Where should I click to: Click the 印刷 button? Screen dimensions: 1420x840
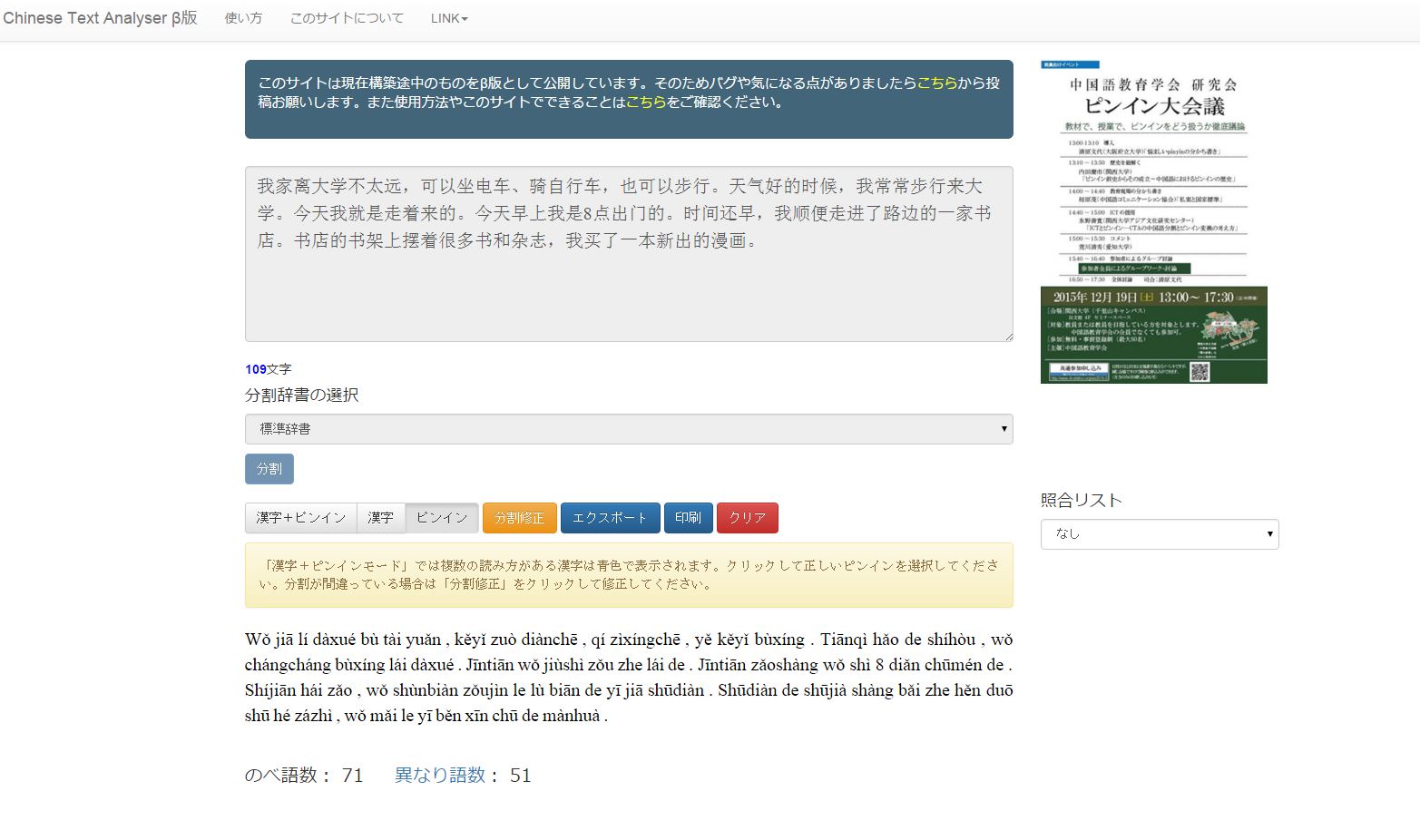tap(689, 518)
